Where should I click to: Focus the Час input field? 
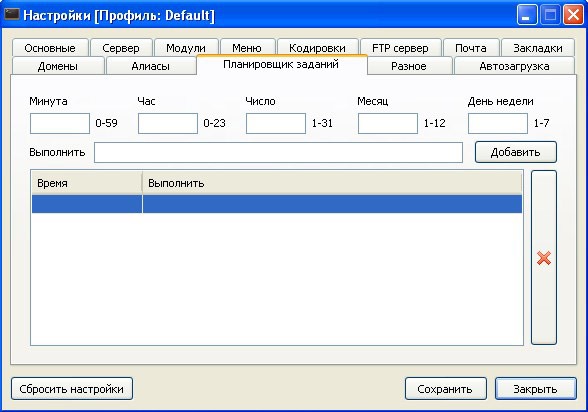[168, 123]
